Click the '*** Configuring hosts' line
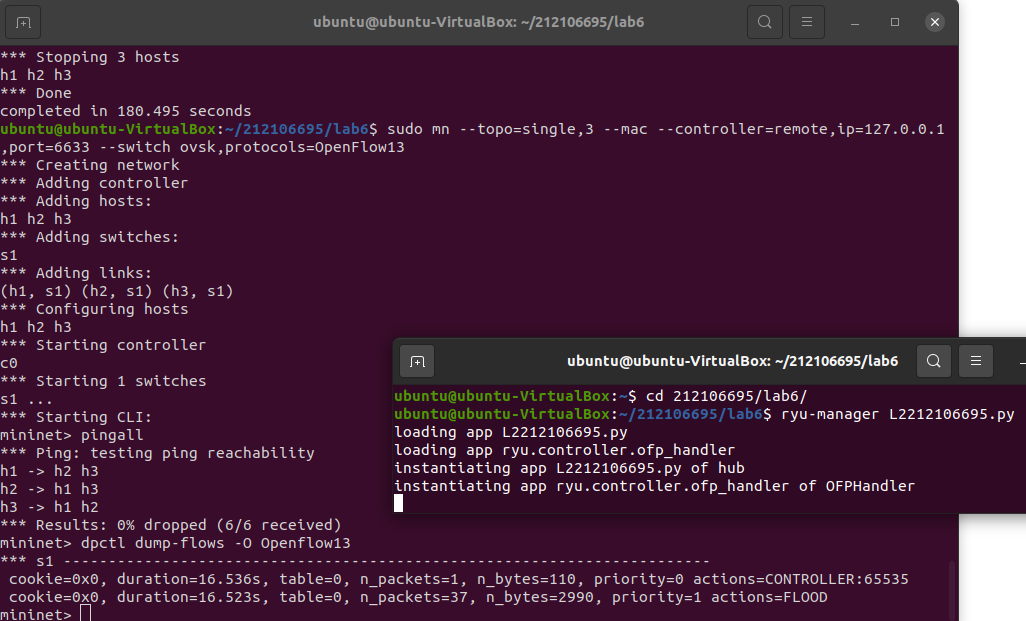This screenshot has width=1026, height=621. [x=94, y=309]
